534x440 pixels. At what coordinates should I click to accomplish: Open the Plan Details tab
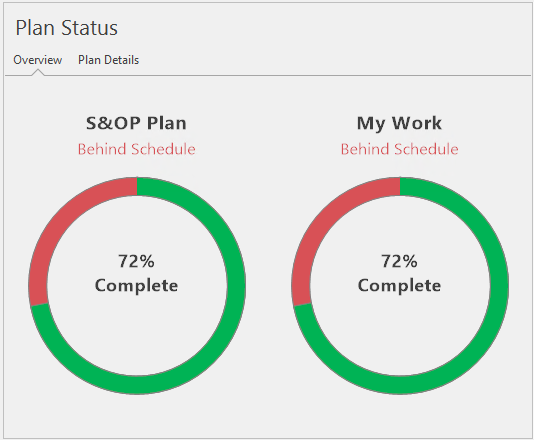[x=108, y=60]
